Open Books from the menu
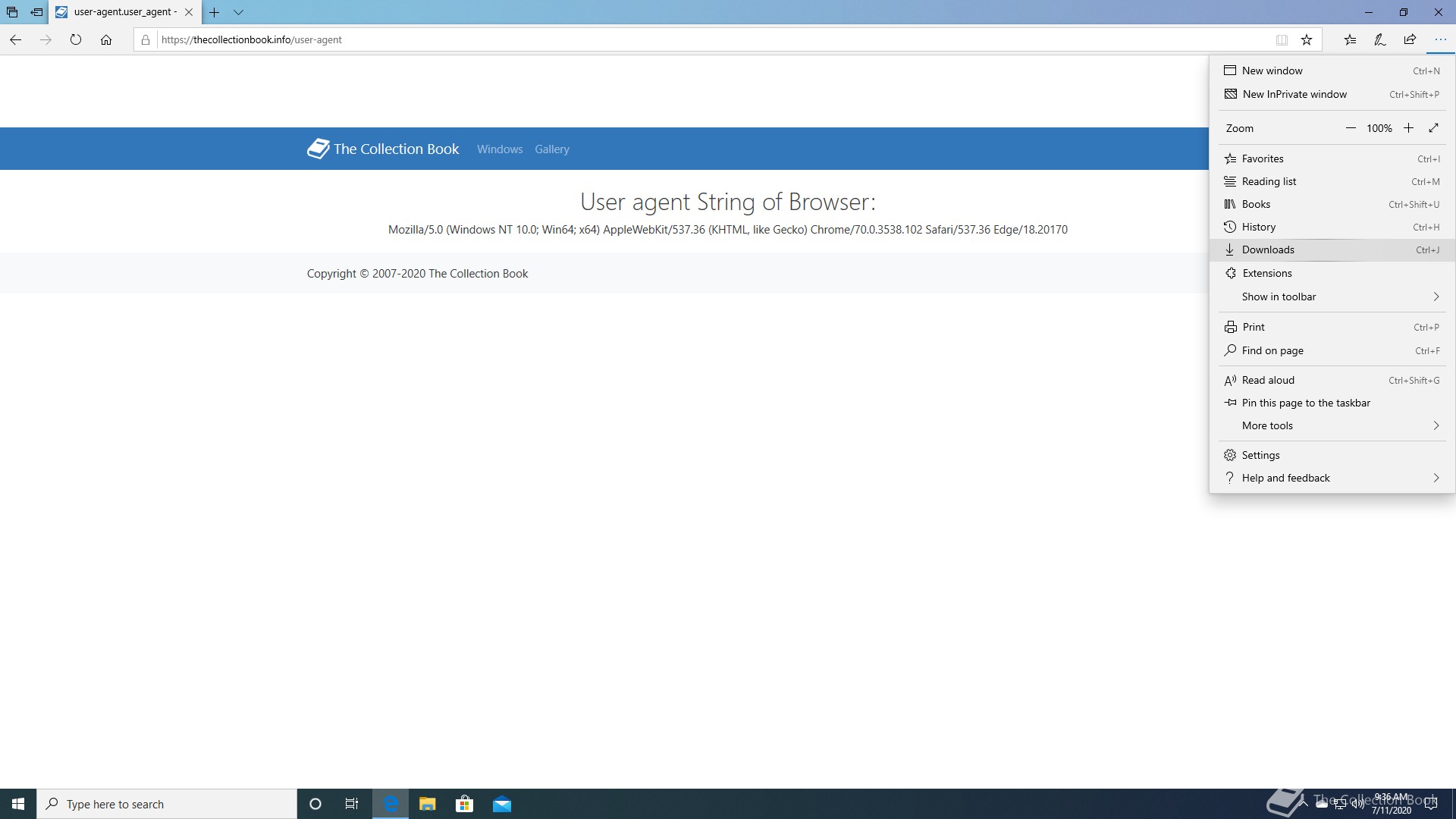 pos(1332,204)
